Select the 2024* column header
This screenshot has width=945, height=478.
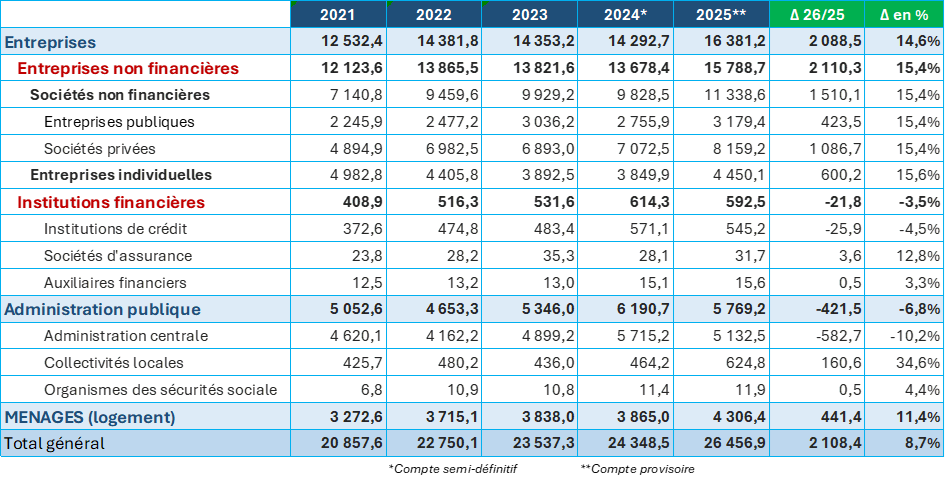(x=626, y=14)
